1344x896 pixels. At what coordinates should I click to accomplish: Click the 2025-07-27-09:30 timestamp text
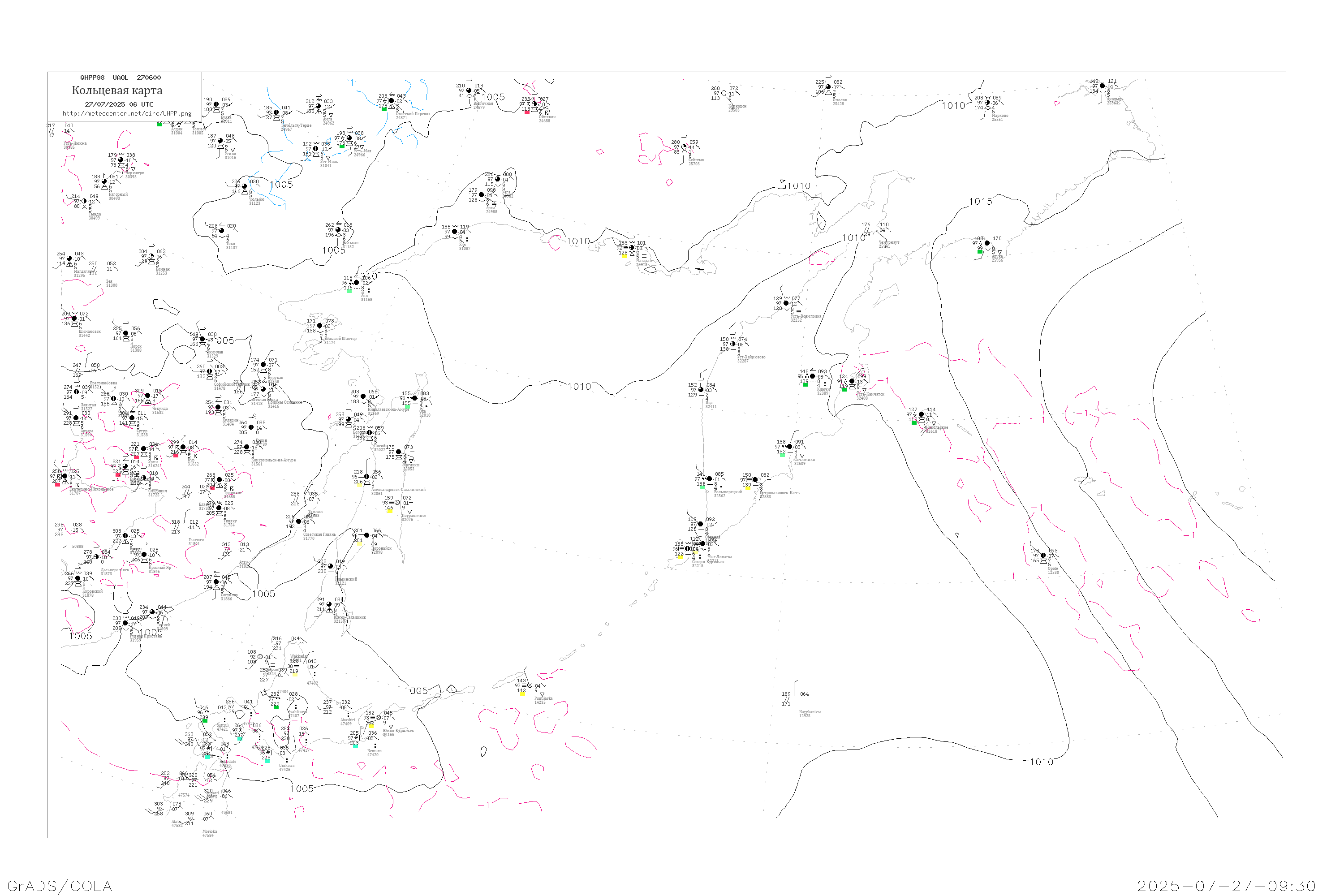click(1227, 886)
